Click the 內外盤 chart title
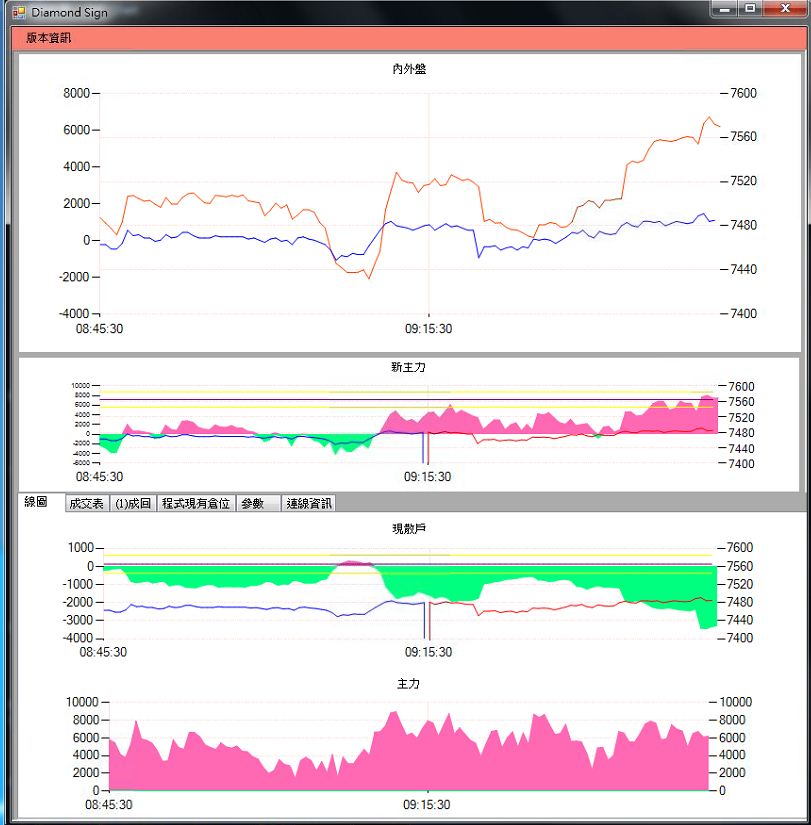The width and height of the screenshot is (811, 825). (409, 69)
